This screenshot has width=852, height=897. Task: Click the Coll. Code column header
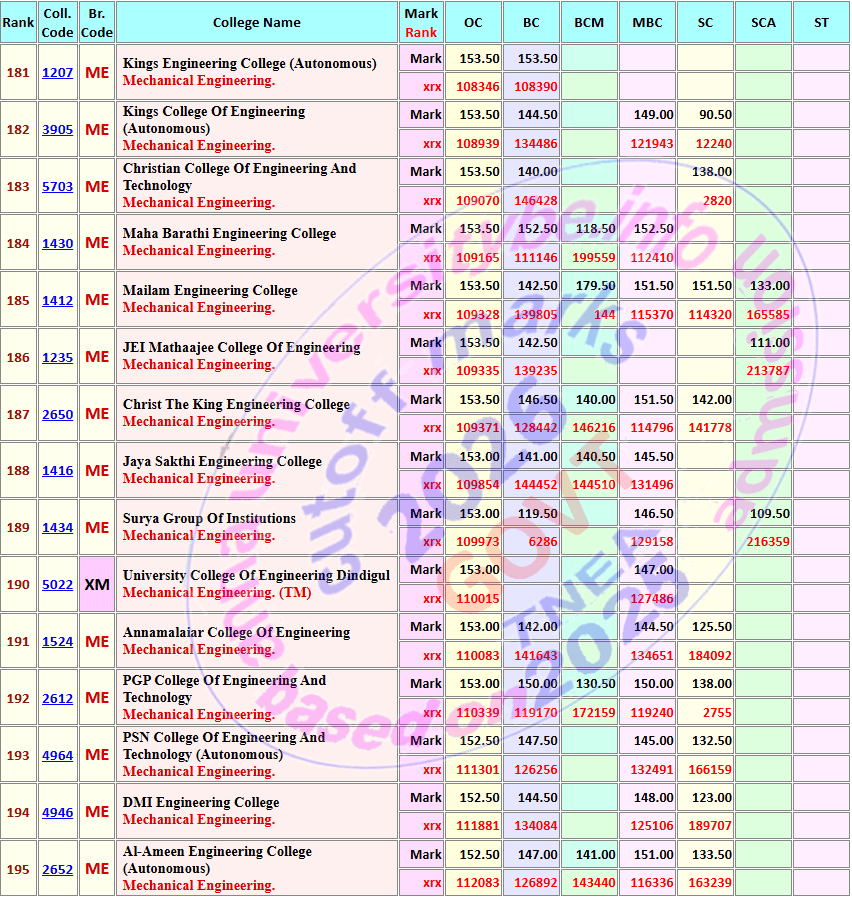click(57, 22)
